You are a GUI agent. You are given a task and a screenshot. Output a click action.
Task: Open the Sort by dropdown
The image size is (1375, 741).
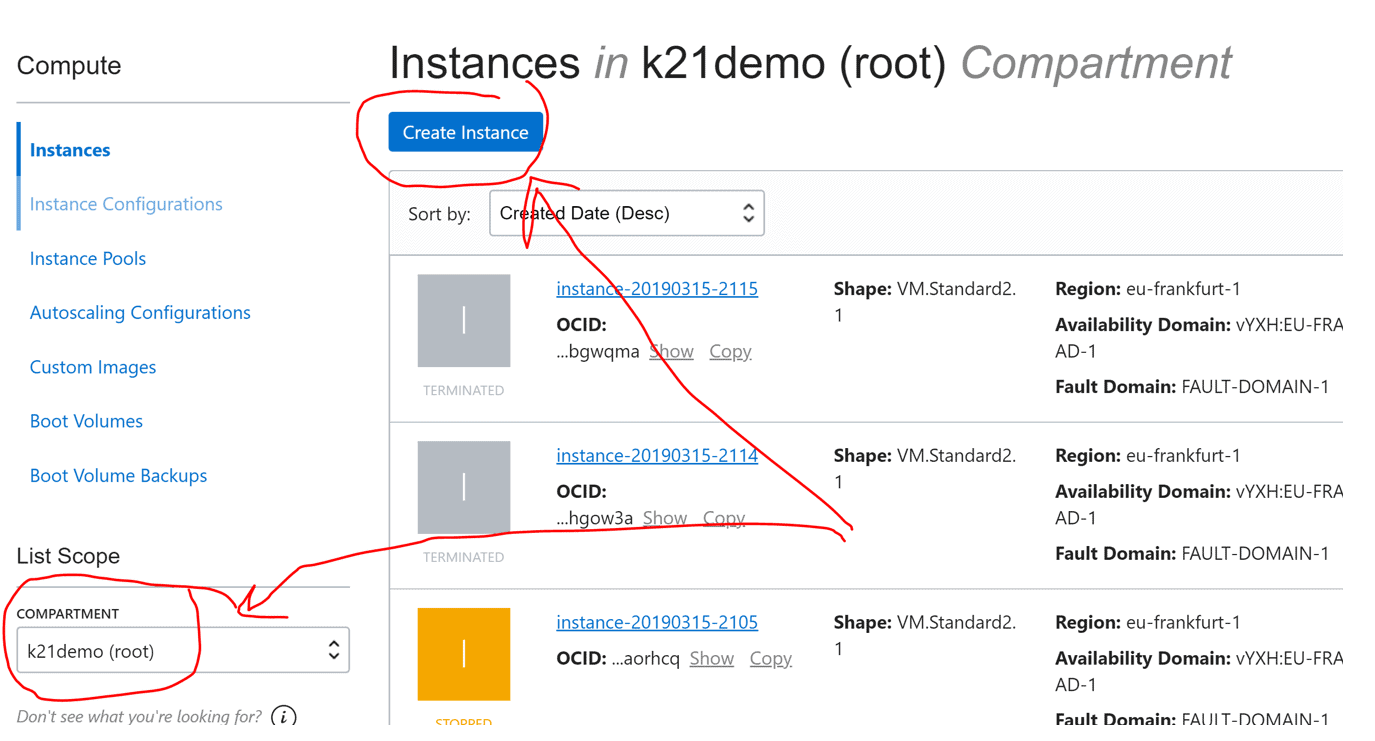[626, 212]
